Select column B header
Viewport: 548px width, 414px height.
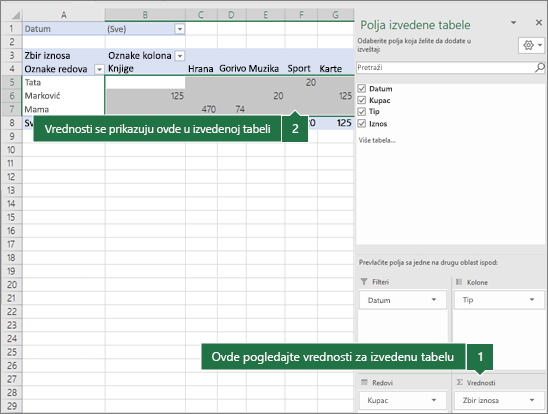(145, 15)
